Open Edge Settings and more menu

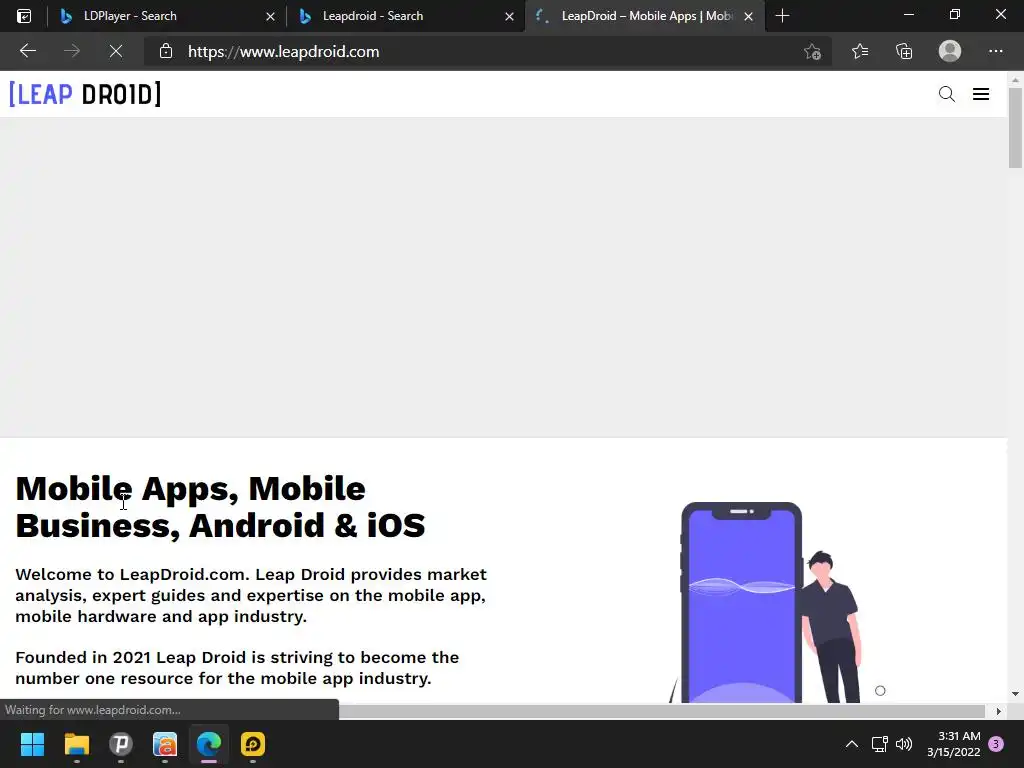coord(995,51)
